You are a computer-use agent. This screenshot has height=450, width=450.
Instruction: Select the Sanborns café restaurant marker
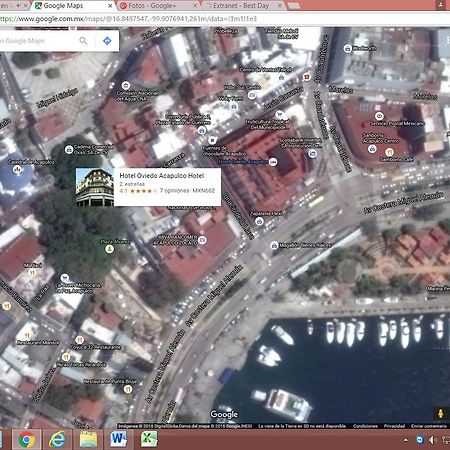point(389,152)
